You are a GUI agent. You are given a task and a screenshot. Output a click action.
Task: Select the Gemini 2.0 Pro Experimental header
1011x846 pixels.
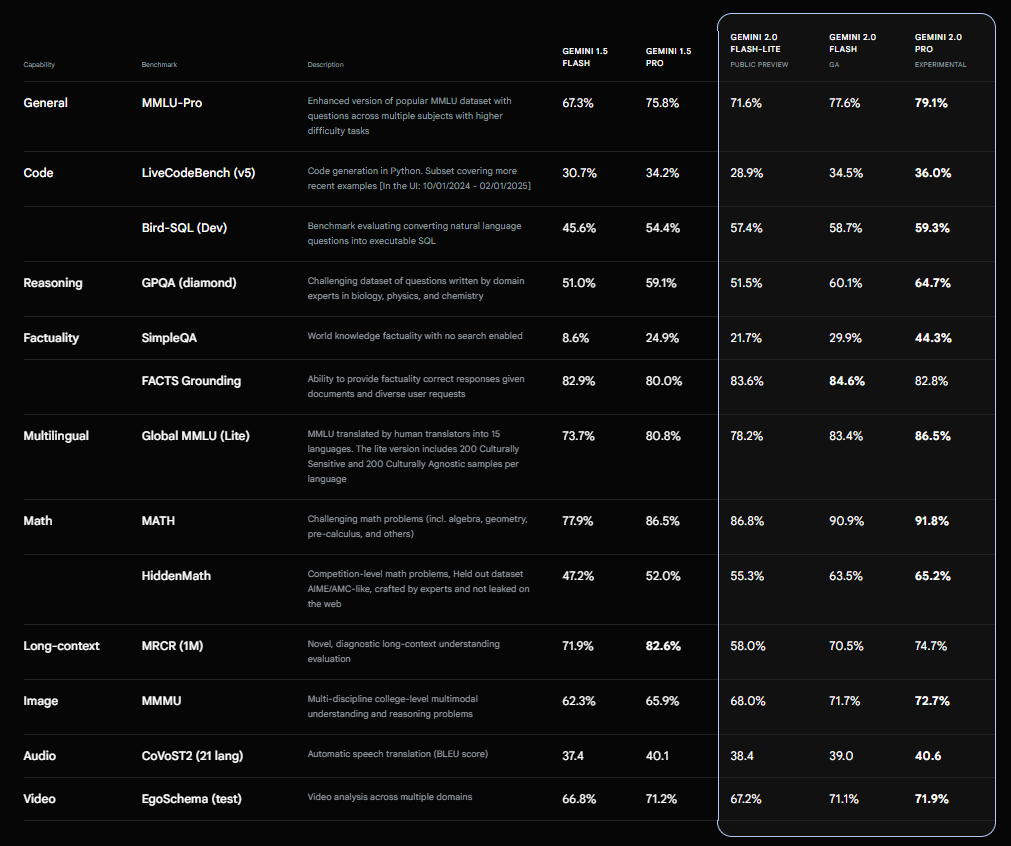[x=940, y=43]
